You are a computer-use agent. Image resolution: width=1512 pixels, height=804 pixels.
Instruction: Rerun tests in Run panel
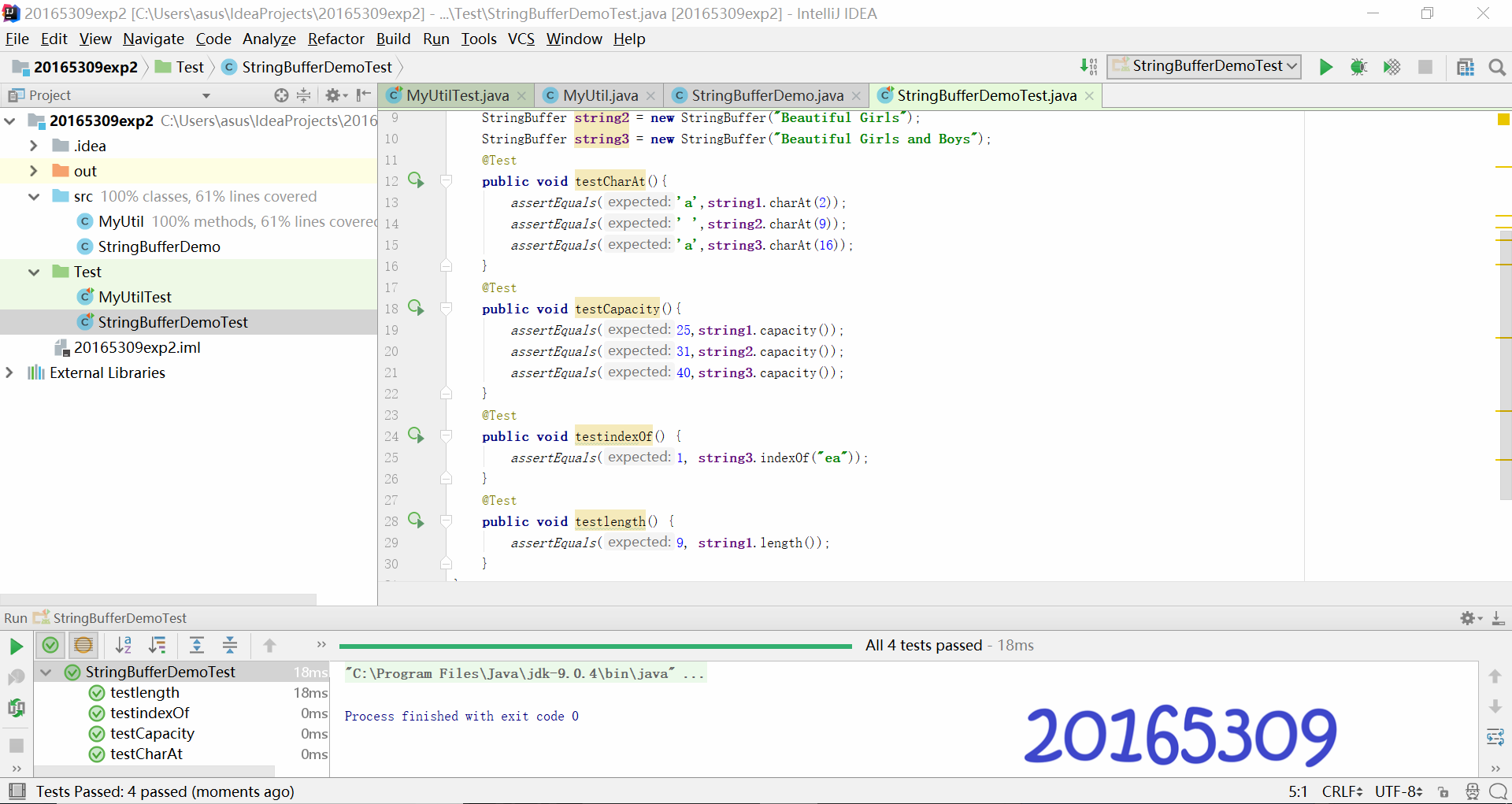(x=16, y=647)
